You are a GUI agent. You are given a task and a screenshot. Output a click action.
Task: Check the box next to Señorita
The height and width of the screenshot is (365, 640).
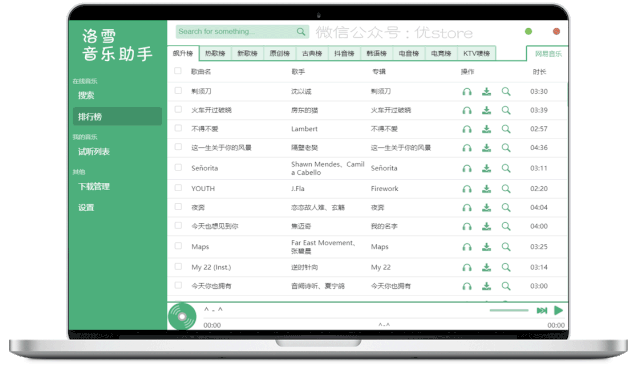tap(178, 168)
